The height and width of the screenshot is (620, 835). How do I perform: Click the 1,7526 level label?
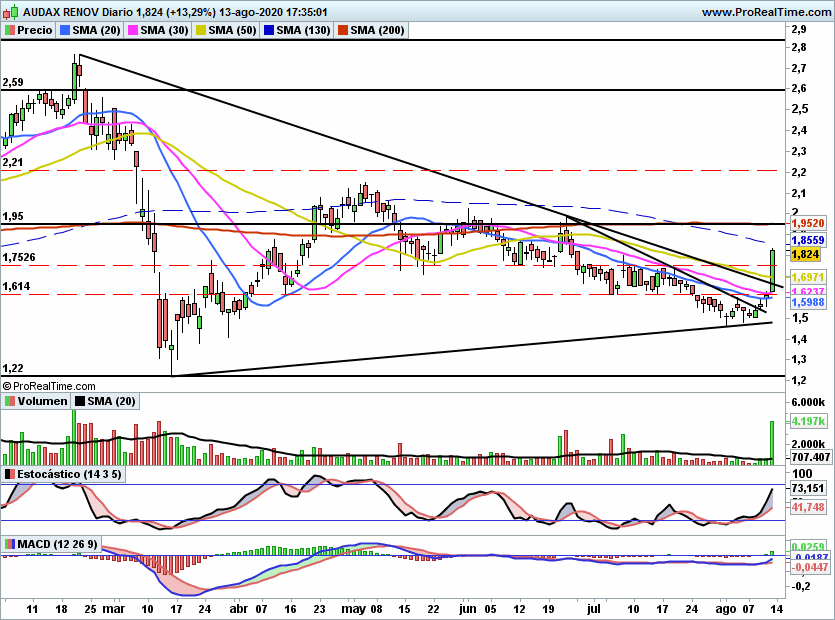(x=19, y=258)
